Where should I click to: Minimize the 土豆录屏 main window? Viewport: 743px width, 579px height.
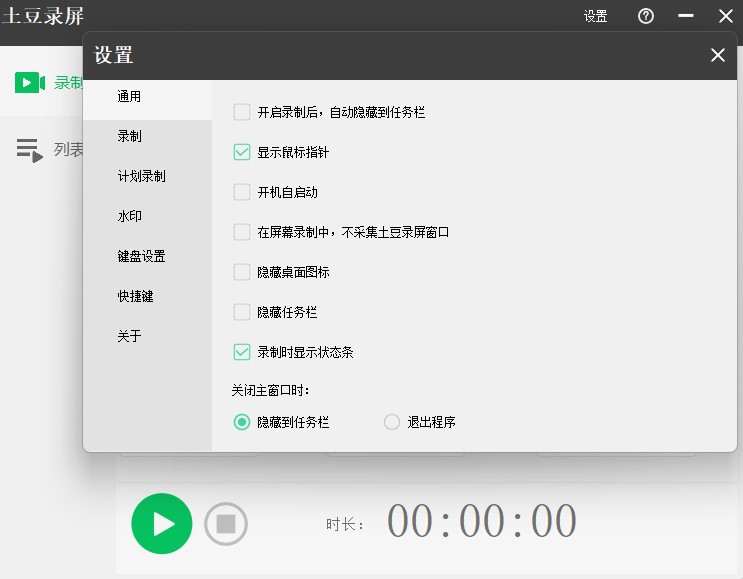pos(685,16)
